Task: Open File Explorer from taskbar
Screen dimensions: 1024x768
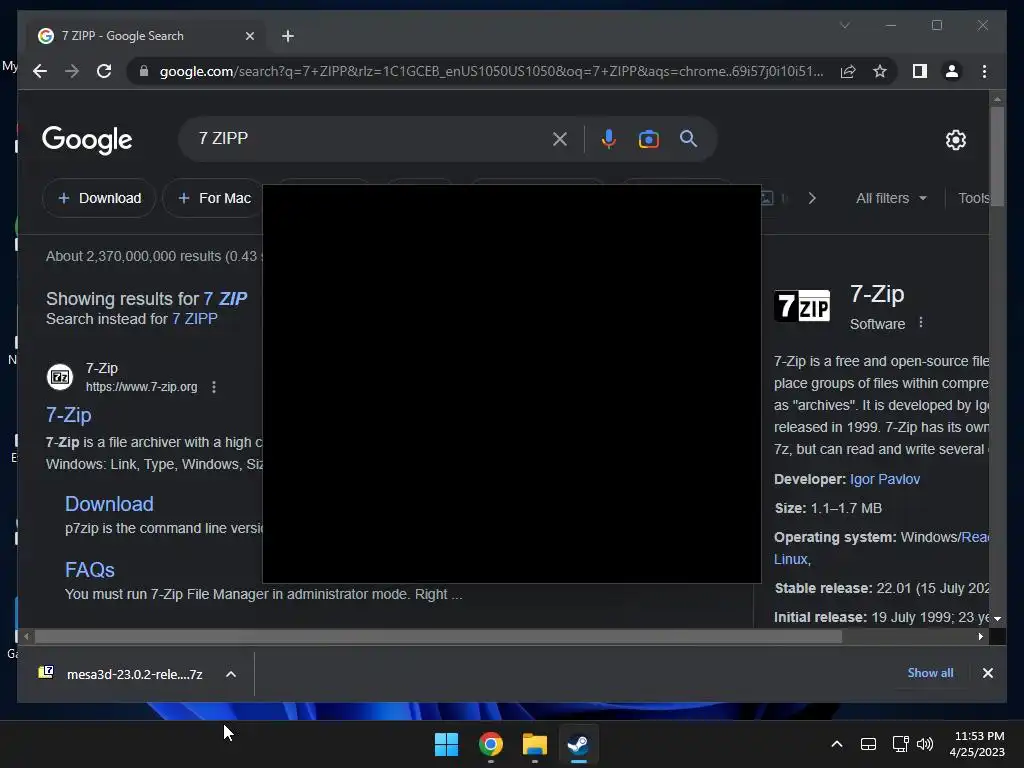Action: pyautogui.click(x=534, y=744)
